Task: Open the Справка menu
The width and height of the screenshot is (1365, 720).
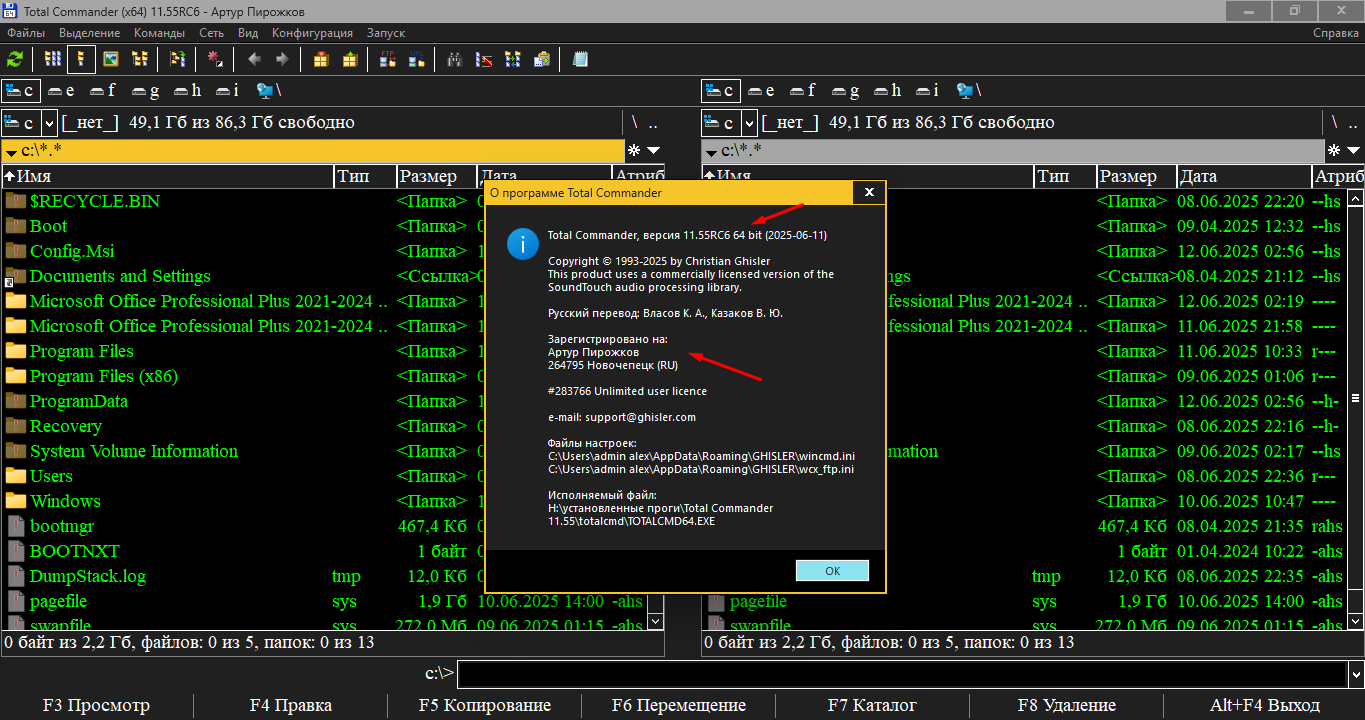Action: [x=1335, y=33]
